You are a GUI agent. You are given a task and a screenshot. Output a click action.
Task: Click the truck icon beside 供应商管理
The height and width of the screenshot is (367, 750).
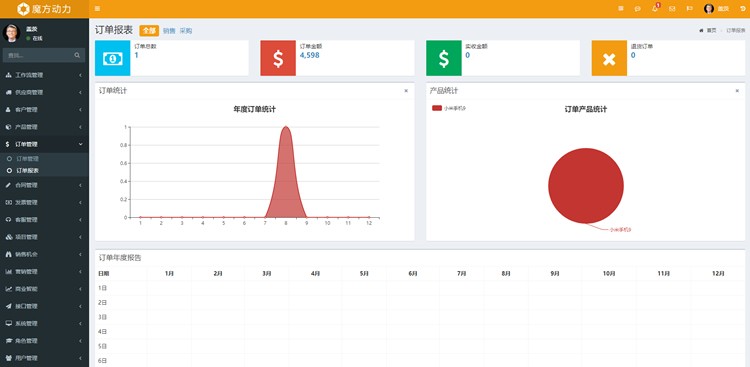click(x=8, y=92)
